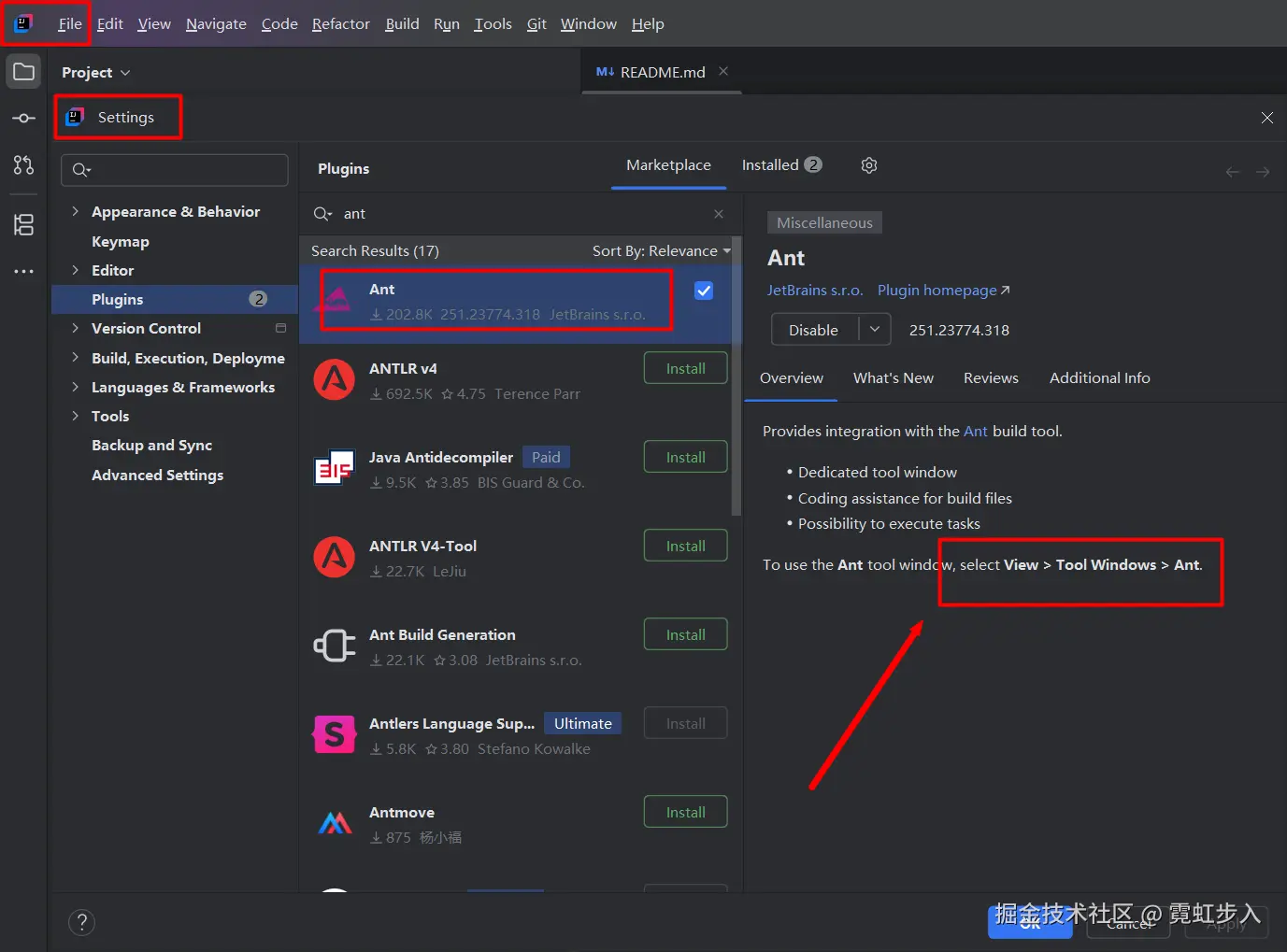Focus the settings search field
The image size is (1287, 952).
click(x=175, y=170)
